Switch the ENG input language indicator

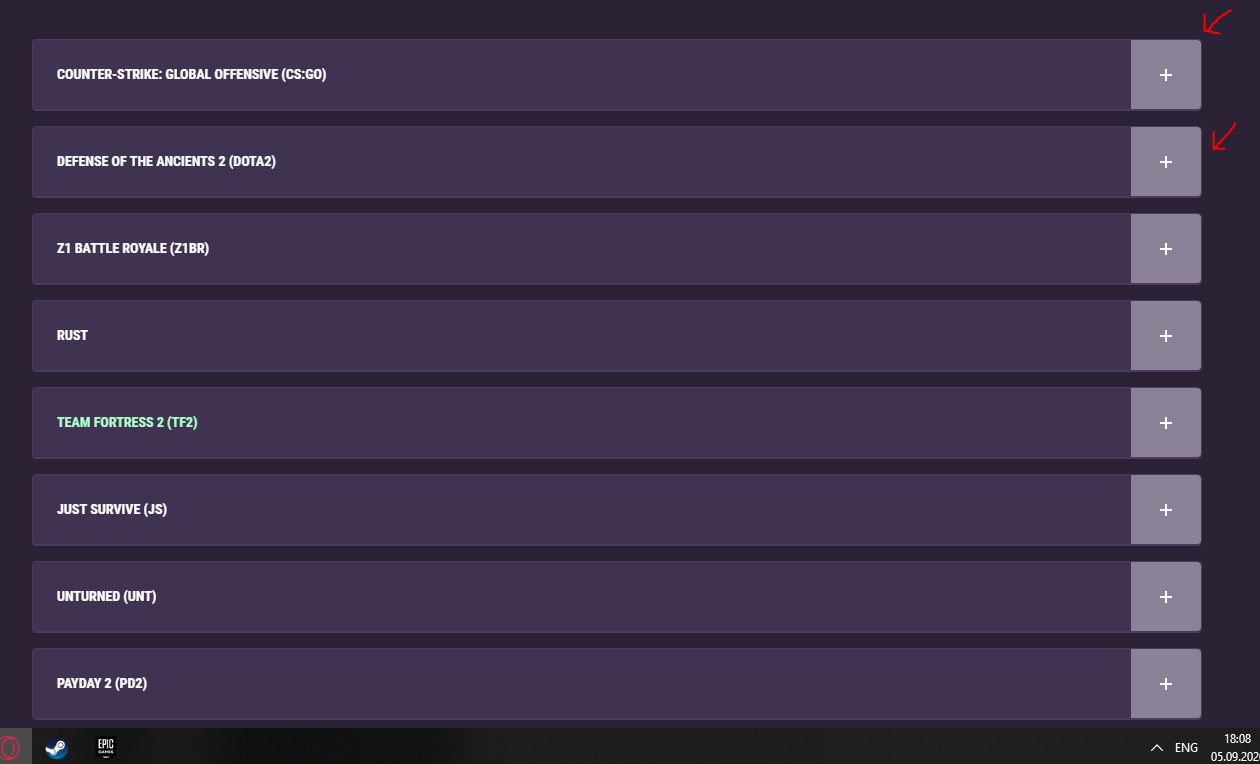[x=1186, y=747]
